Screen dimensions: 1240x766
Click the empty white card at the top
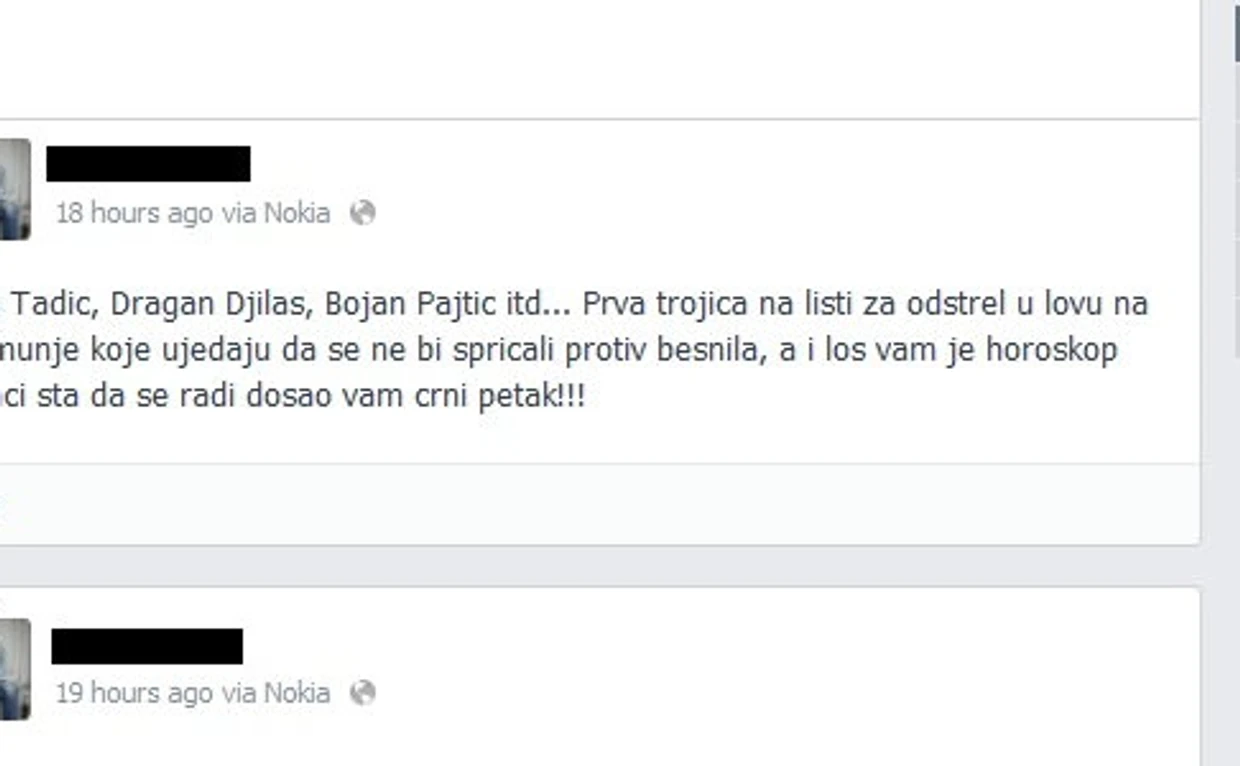[599, 58]
